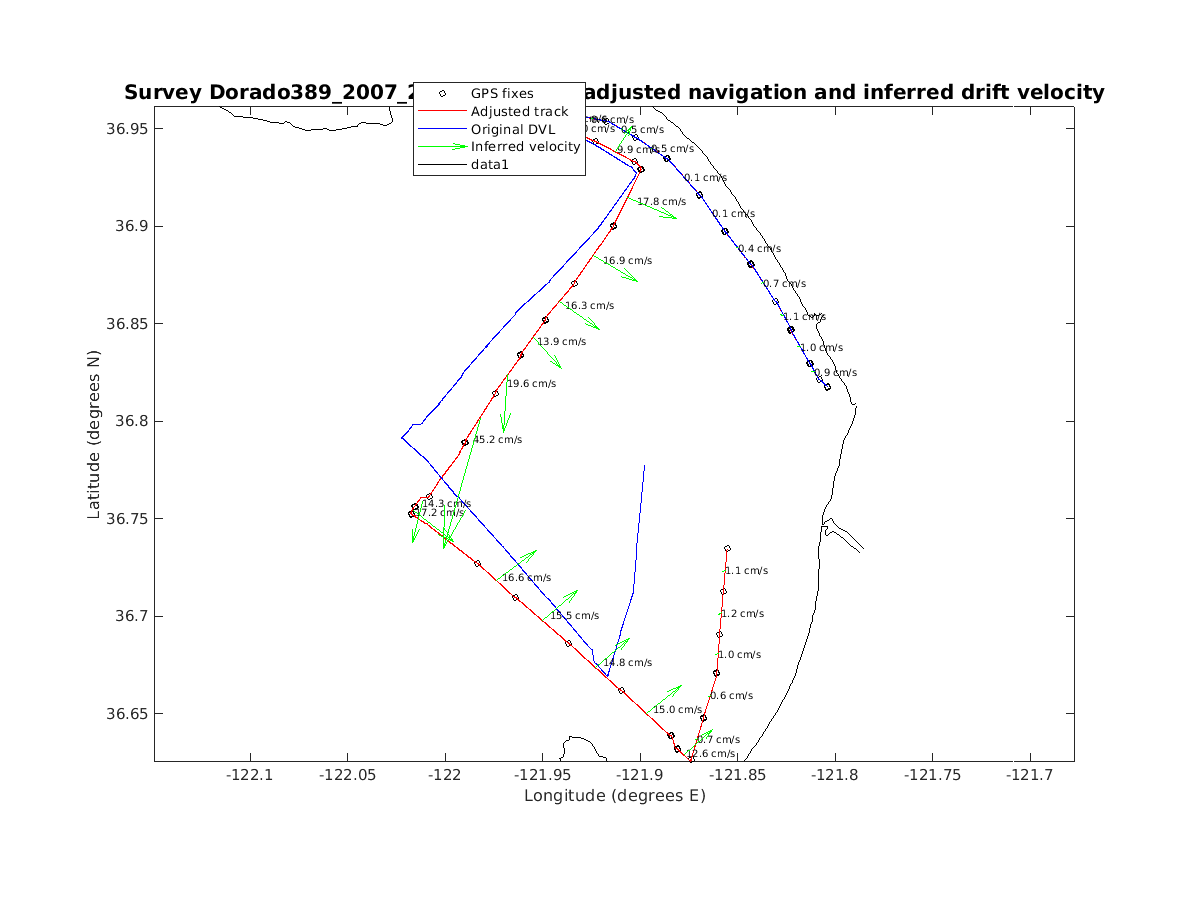Click the 14.8 cm/s annotation

627,663
